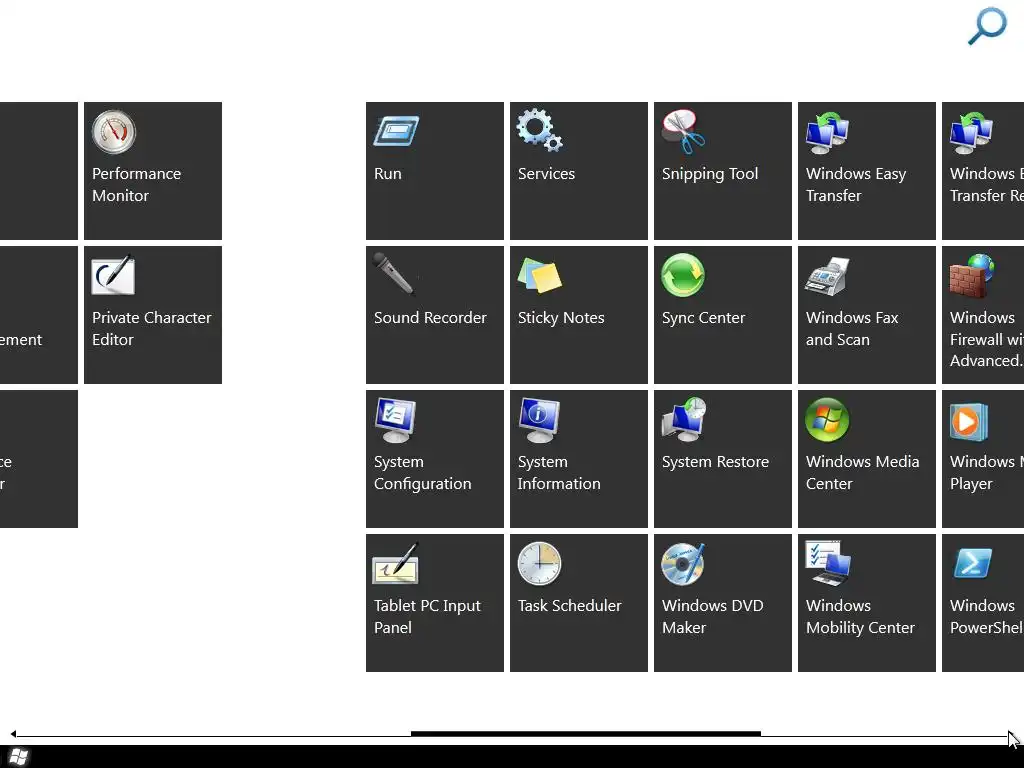Click the "Windows Mobility Center" label
Viewport: 1024px width, 768px height.
[860, 617]
